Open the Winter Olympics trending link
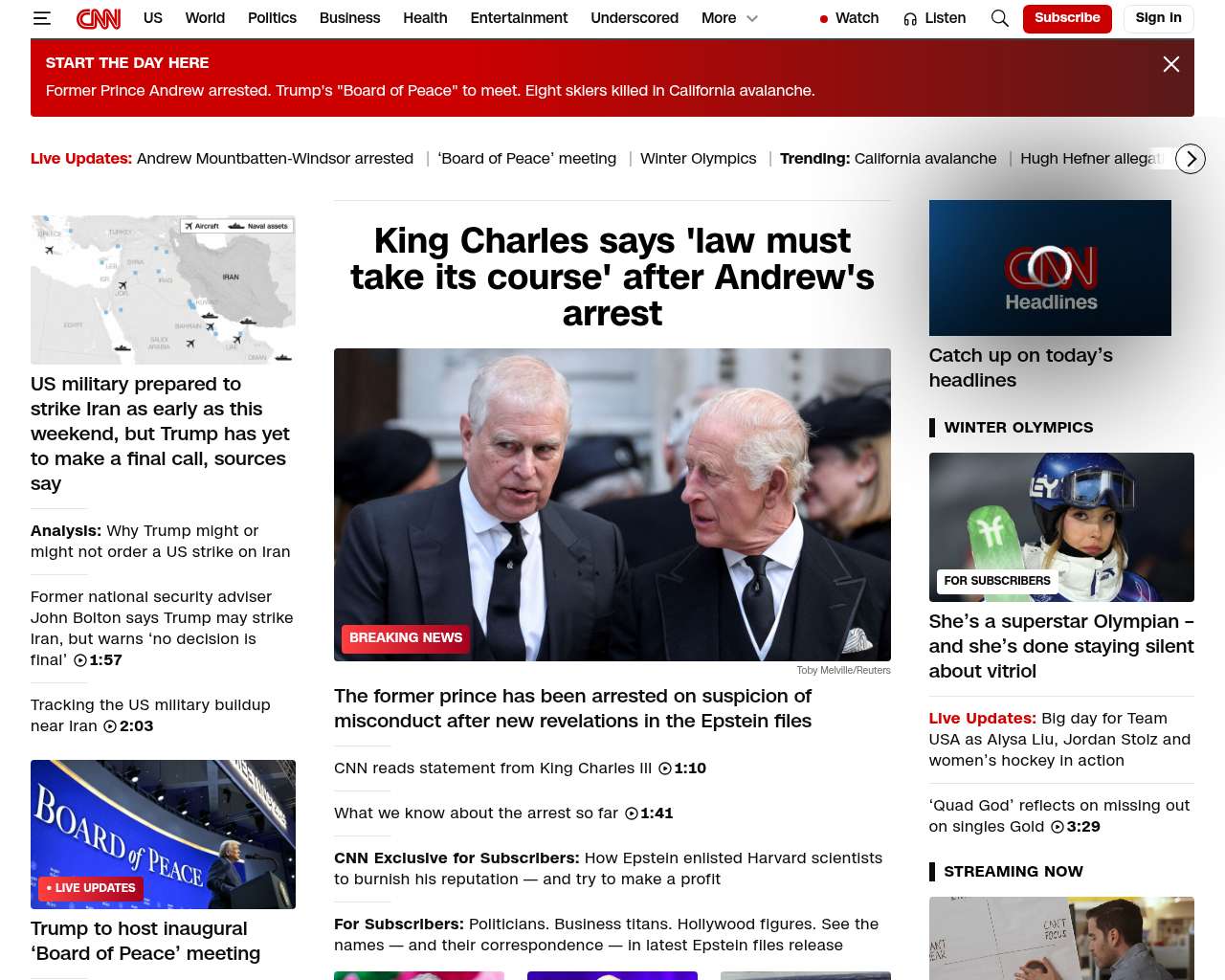Screen dimensions: 1225x980 tap(698, 159)
